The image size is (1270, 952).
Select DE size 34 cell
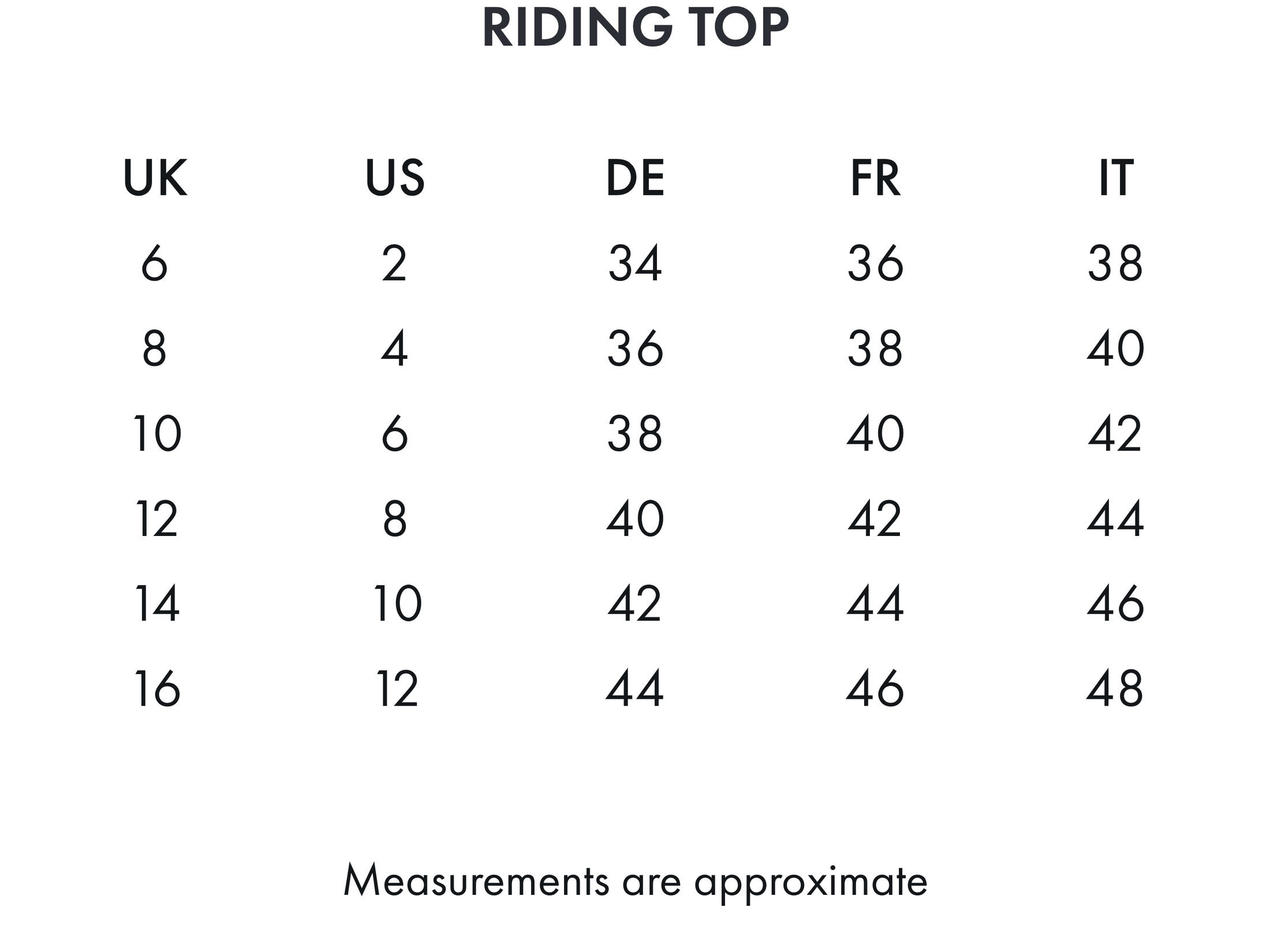coord(635,263)
